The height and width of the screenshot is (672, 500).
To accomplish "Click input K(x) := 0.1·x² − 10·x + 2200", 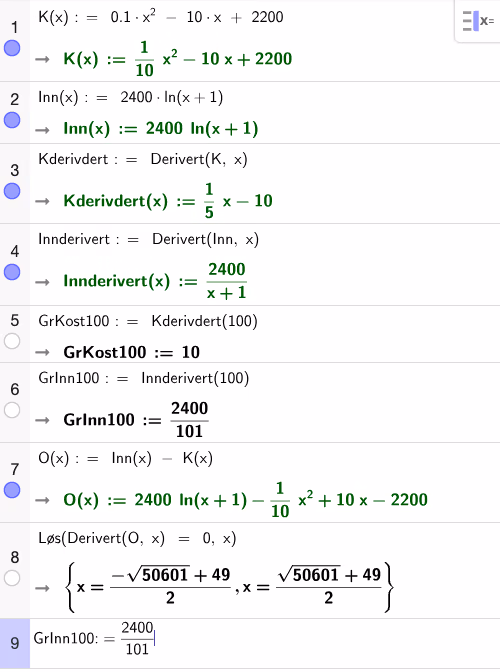I will point(161,17).
